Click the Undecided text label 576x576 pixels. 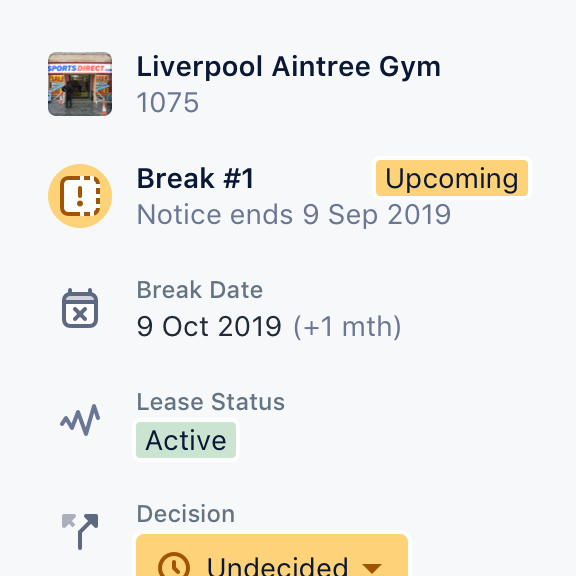[277, 567]
